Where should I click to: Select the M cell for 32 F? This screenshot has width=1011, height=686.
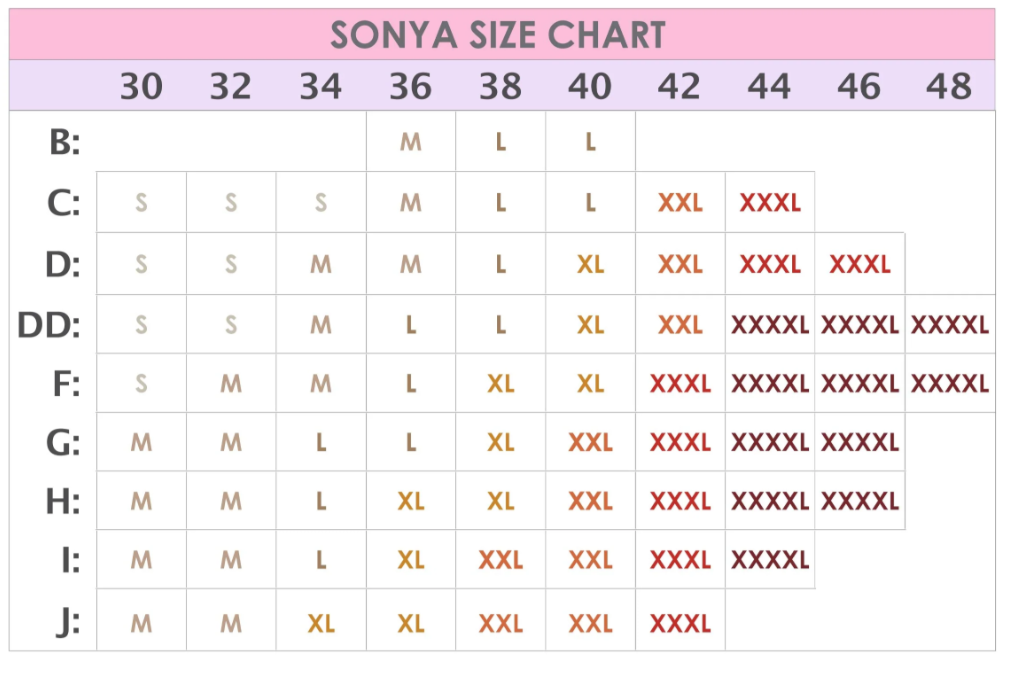click(231, 384)
